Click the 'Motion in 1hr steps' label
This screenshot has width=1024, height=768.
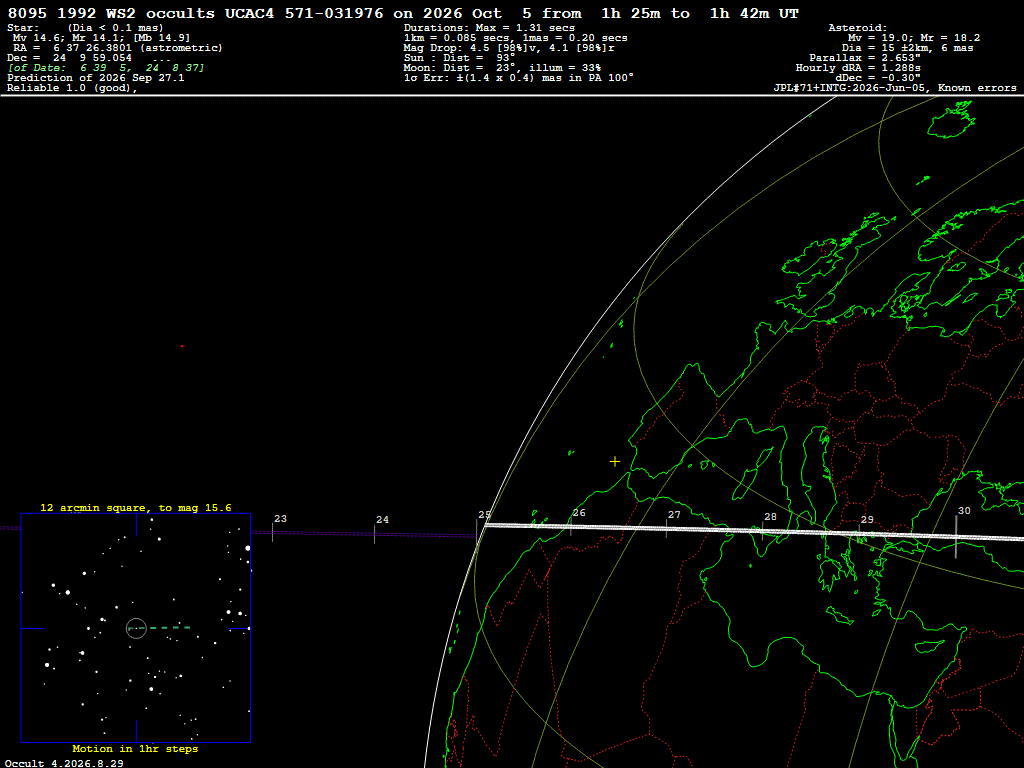(135, 748)
